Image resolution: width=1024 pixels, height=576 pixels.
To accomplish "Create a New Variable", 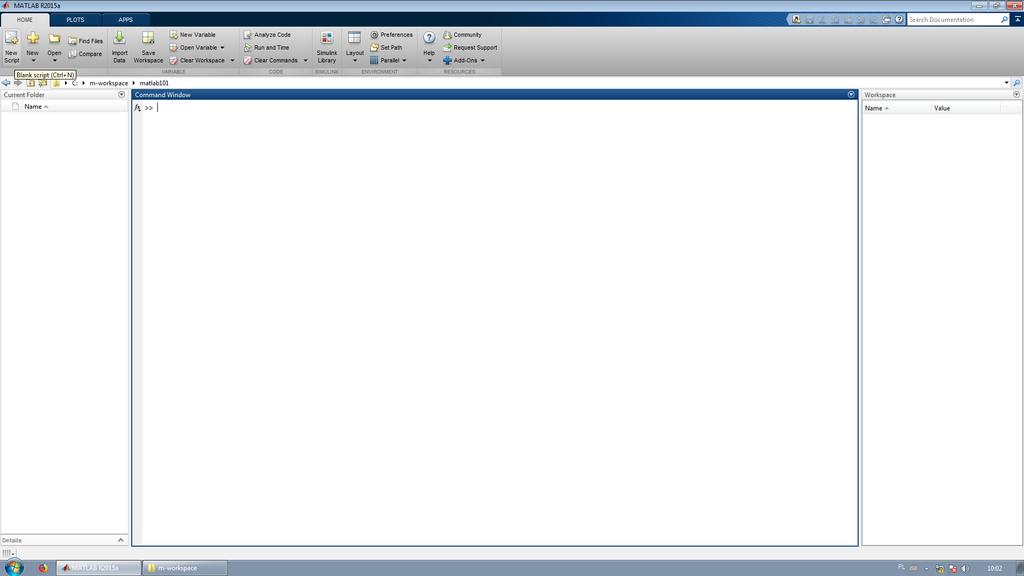I will point(193,35).
